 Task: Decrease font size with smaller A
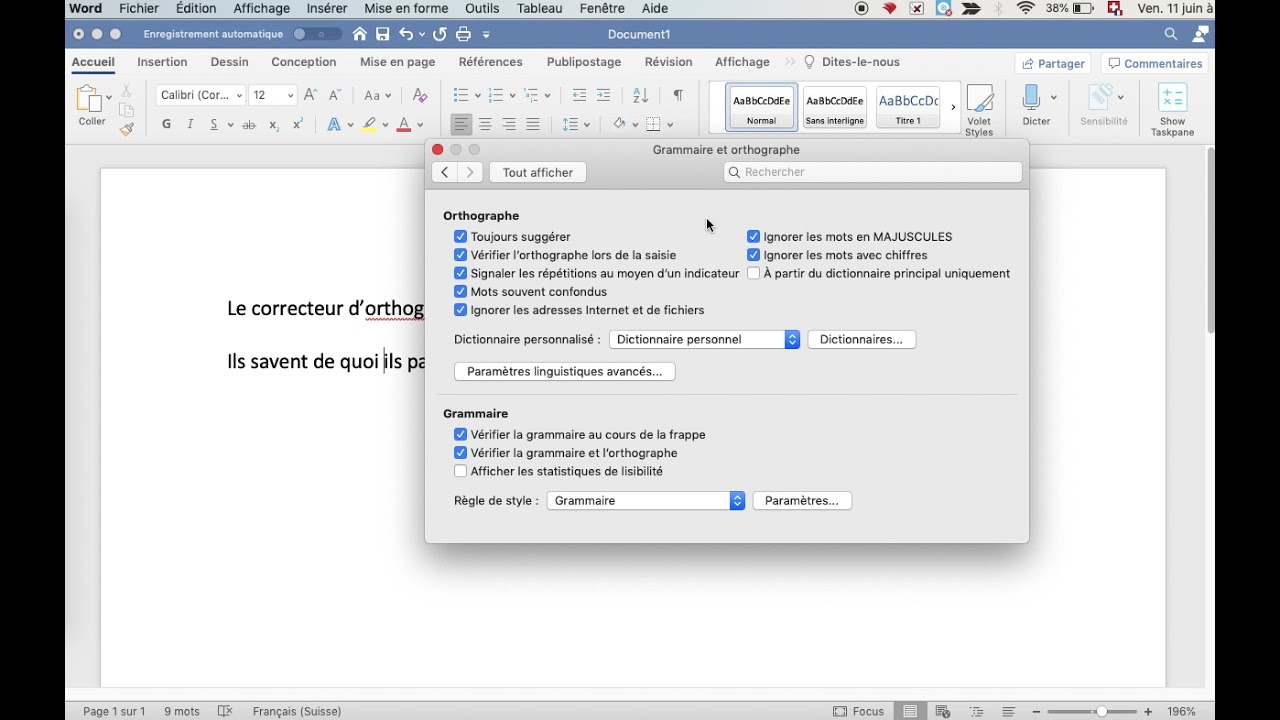coord(336,95)
